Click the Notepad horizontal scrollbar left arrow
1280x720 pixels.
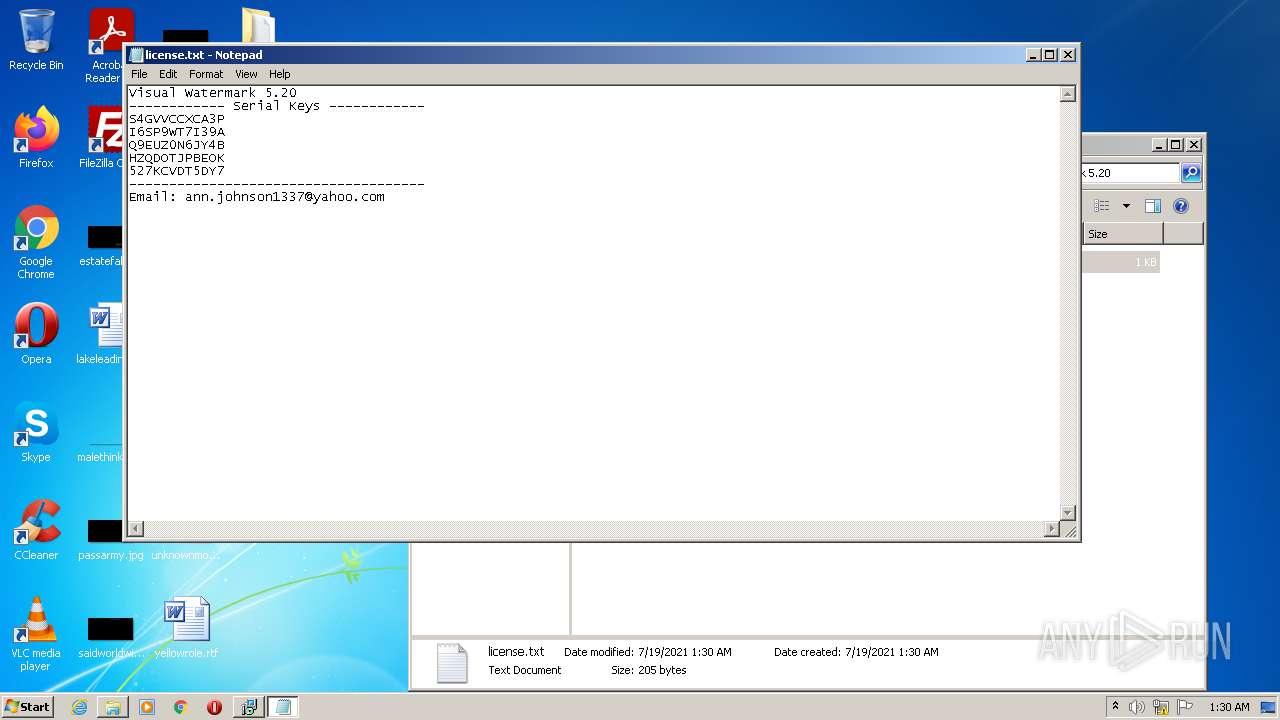tap(136, 529)
